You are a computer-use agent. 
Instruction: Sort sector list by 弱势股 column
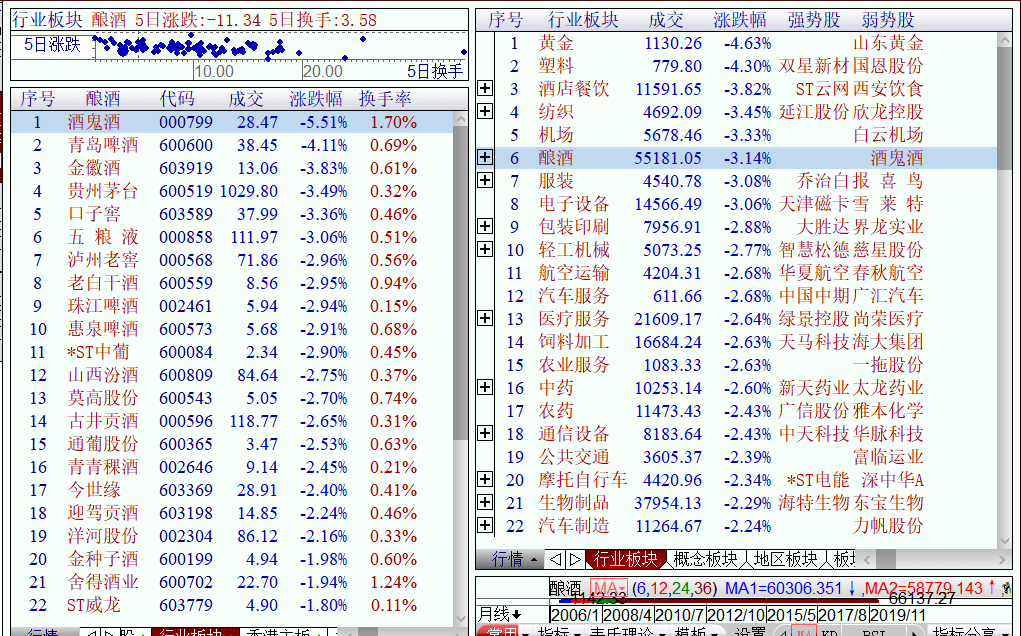pos(888,20)
